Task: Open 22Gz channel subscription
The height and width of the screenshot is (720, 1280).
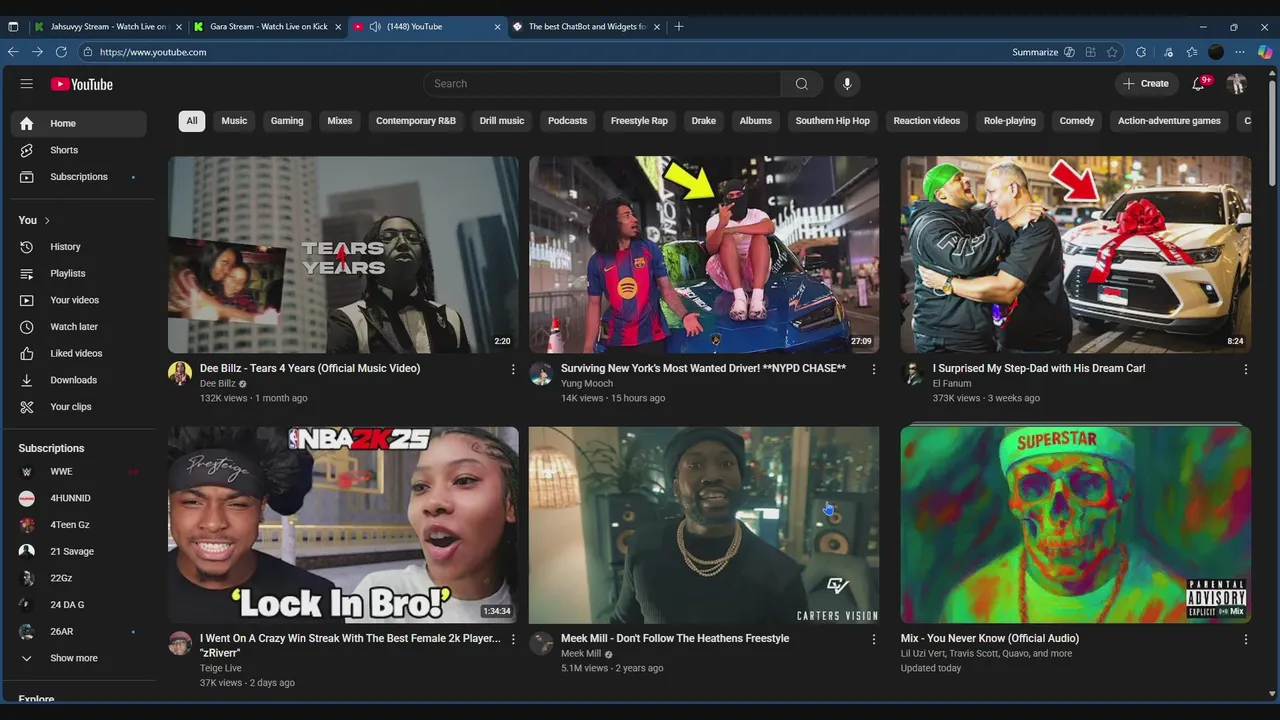Action: pos(79,578)
